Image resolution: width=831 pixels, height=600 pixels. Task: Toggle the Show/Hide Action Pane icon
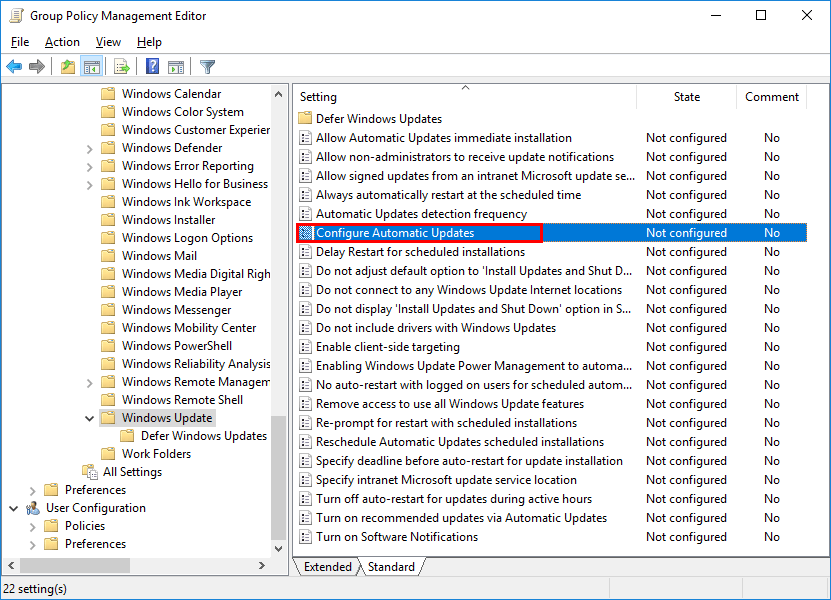click(176, 67)
